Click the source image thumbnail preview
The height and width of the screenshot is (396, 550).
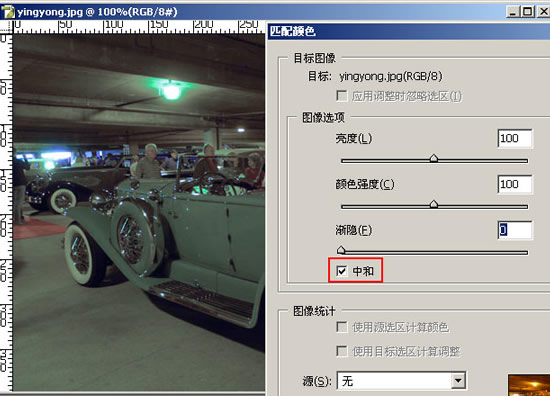coord(529,385)
